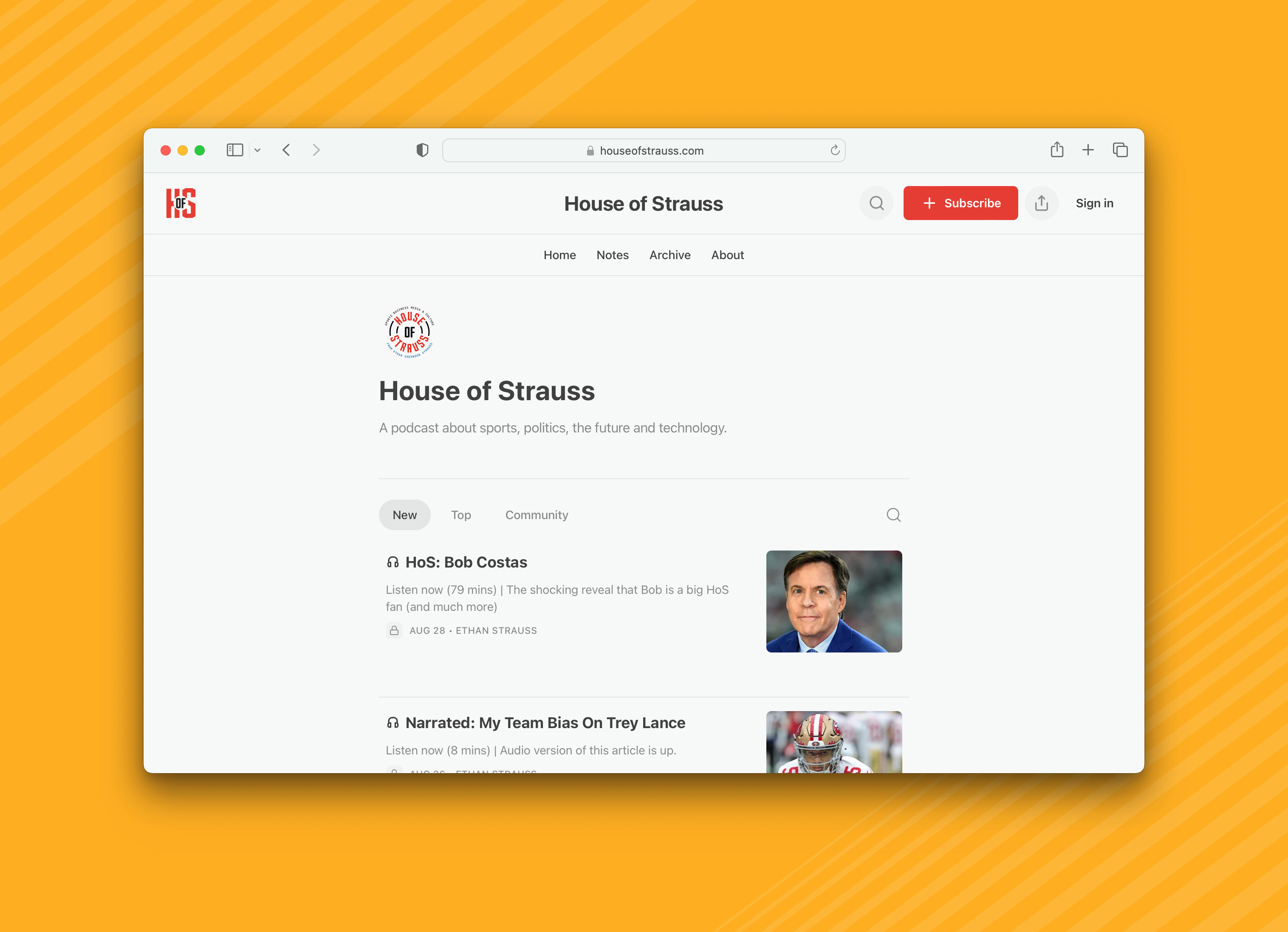The height and width of the screenshot is (932, 1288).
Task: Go back with the browser back arrow
Action: coord(286,150)
